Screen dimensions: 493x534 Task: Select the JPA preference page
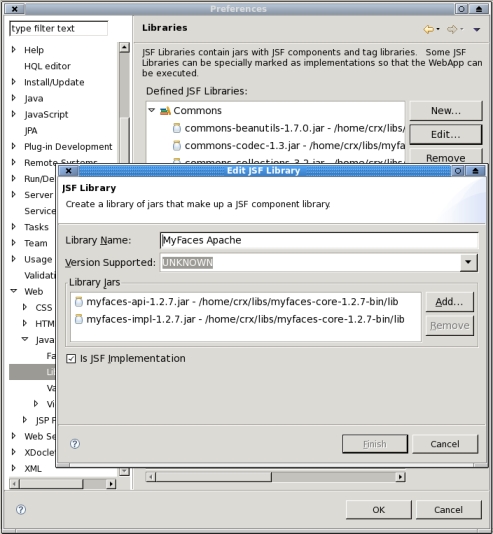point(31,131)
